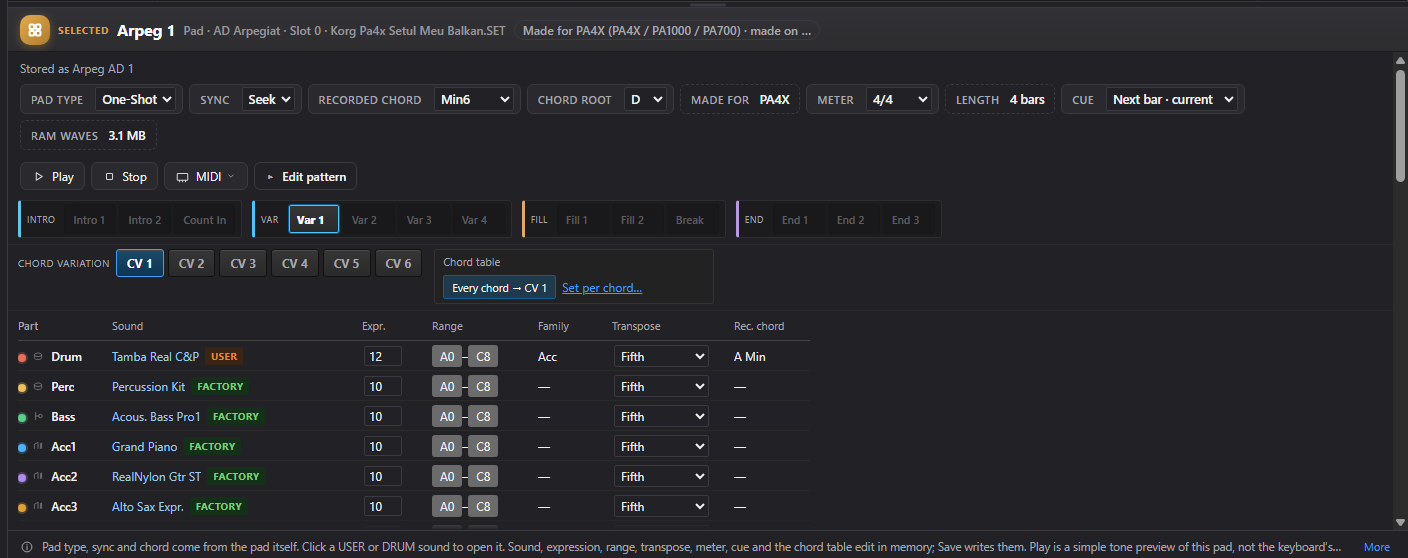Click the Drum expression field showing 12
Screen dimensions: 1408x558
pos(383,357)
